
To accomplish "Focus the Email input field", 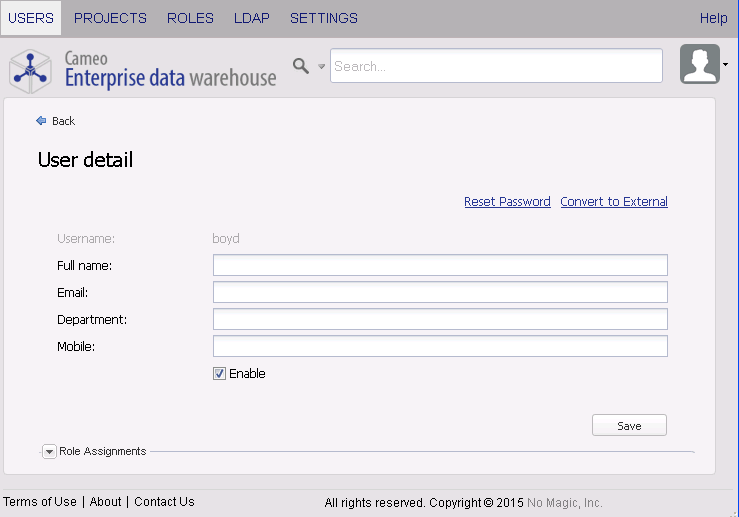I will [440, 292].
